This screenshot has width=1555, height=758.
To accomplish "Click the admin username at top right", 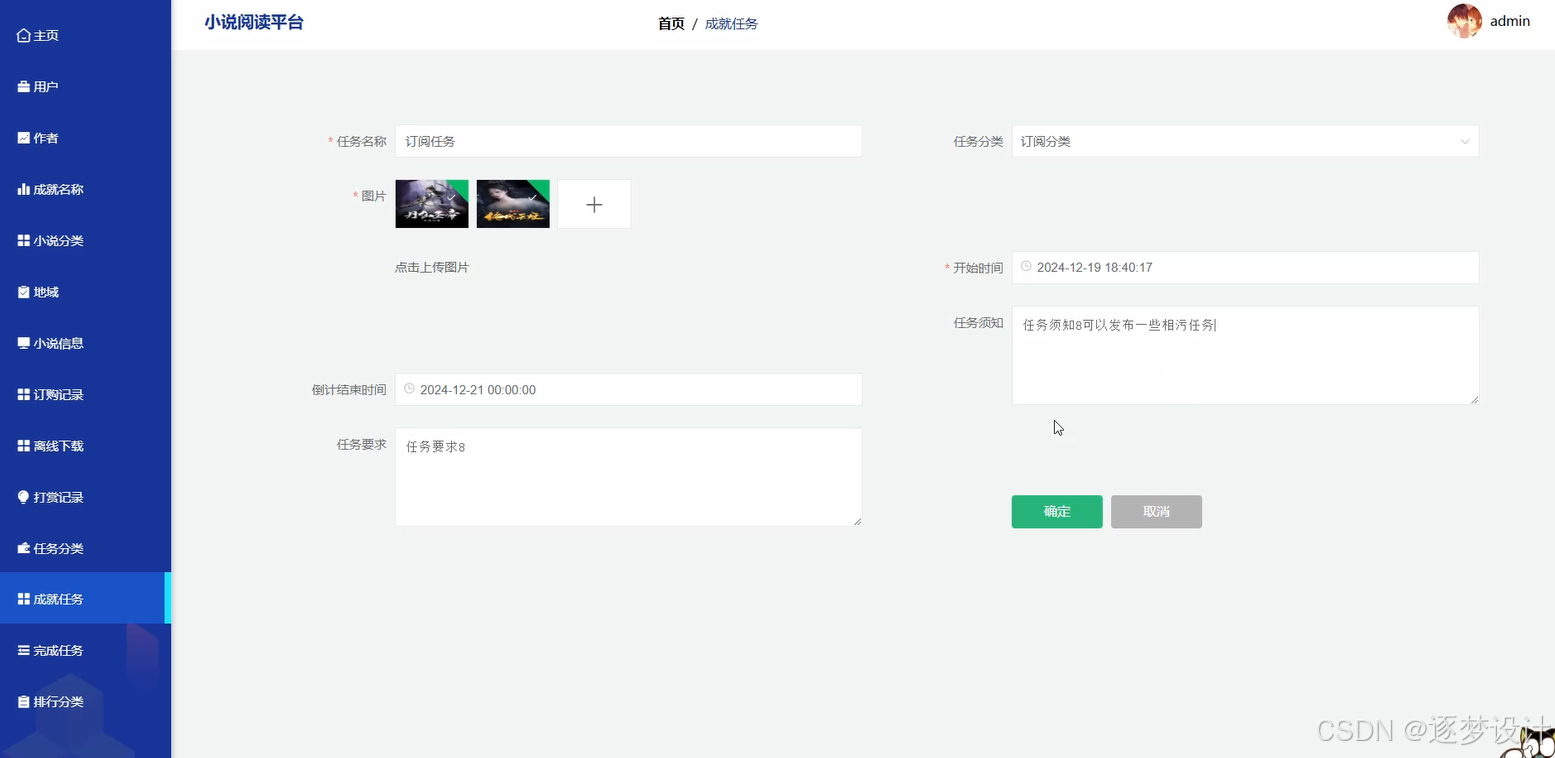I will pos(1510,21).
